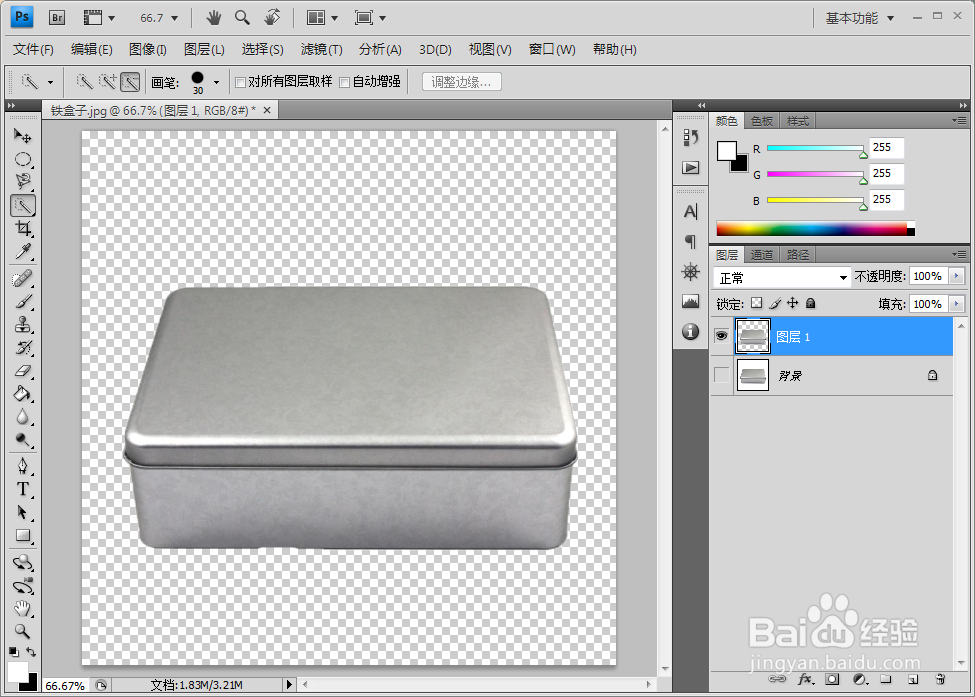975x697 pixels.
Task: Switch to the 色板 tab
Action: (x=762, y=121)
